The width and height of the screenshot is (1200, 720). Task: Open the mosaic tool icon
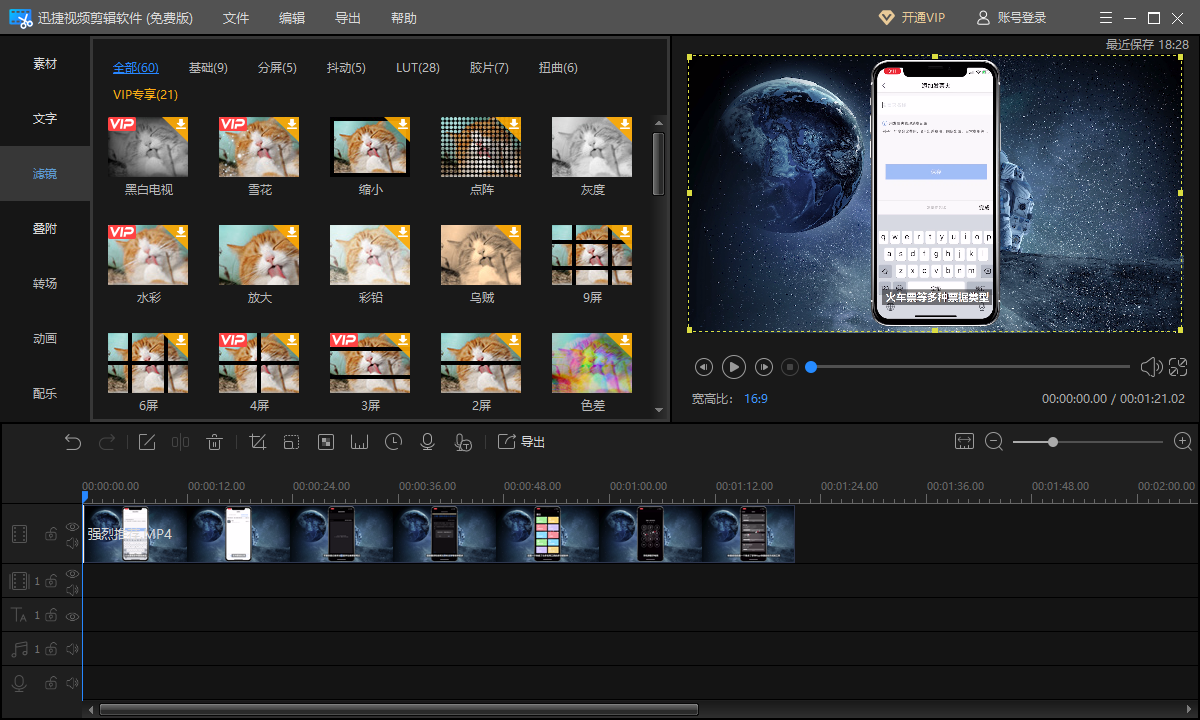325,442
